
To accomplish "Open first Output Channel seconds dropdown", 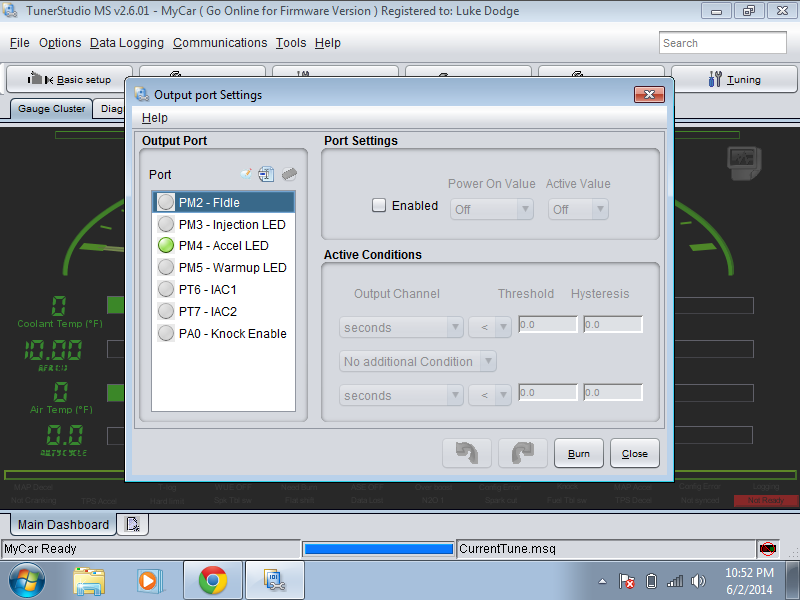I will tap(401, 327).
